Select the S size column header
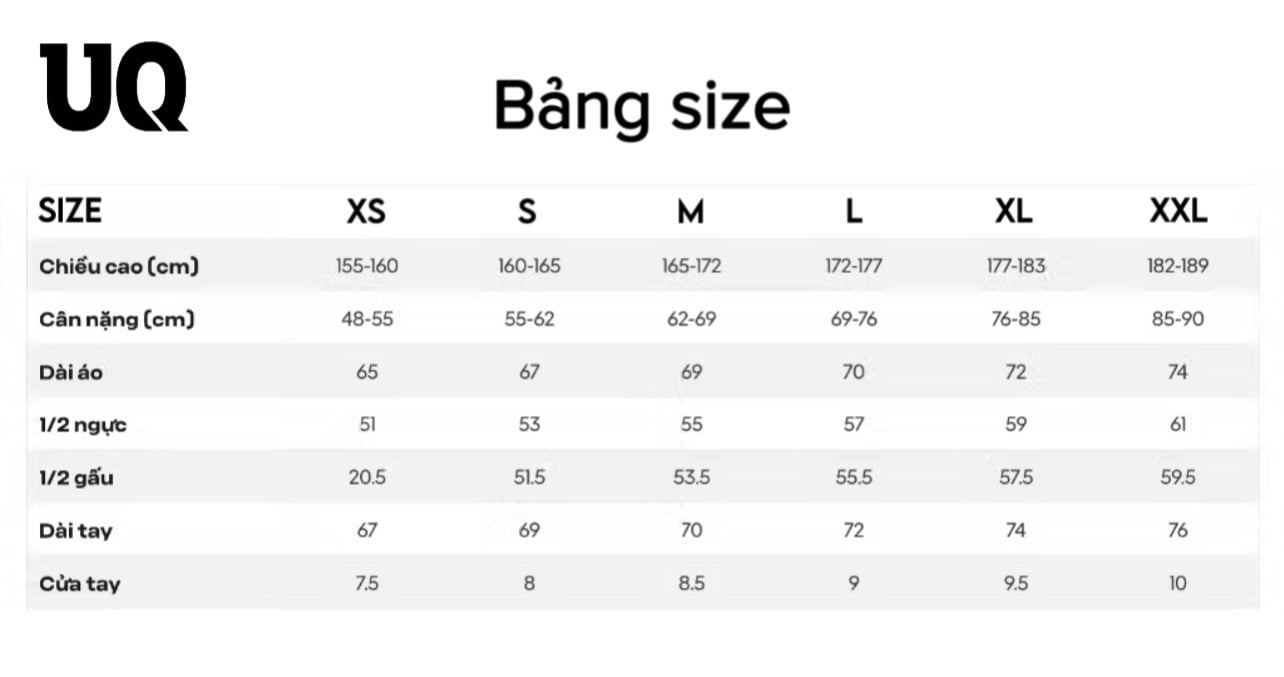This screenshot has height=677, width=1284. pos(527,212)
